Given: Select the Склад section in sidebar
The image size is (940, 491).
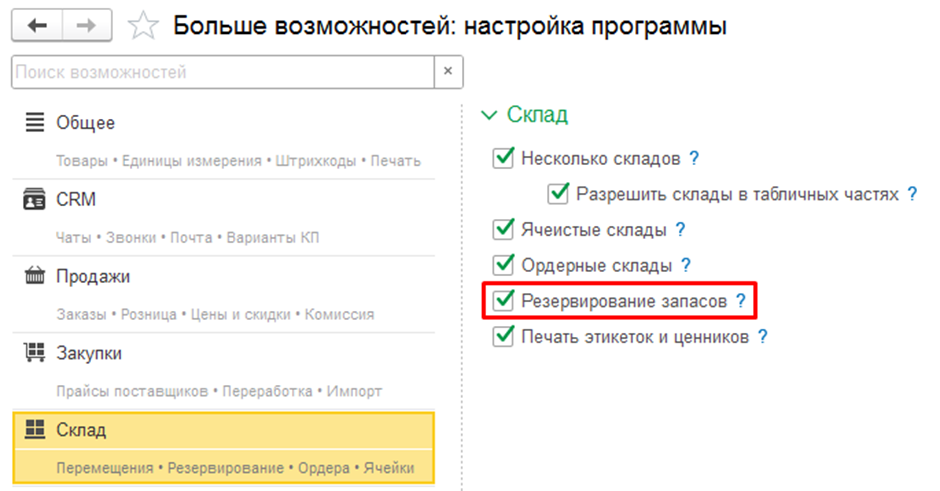Looking at the screenshot, I should click(223, 447).
